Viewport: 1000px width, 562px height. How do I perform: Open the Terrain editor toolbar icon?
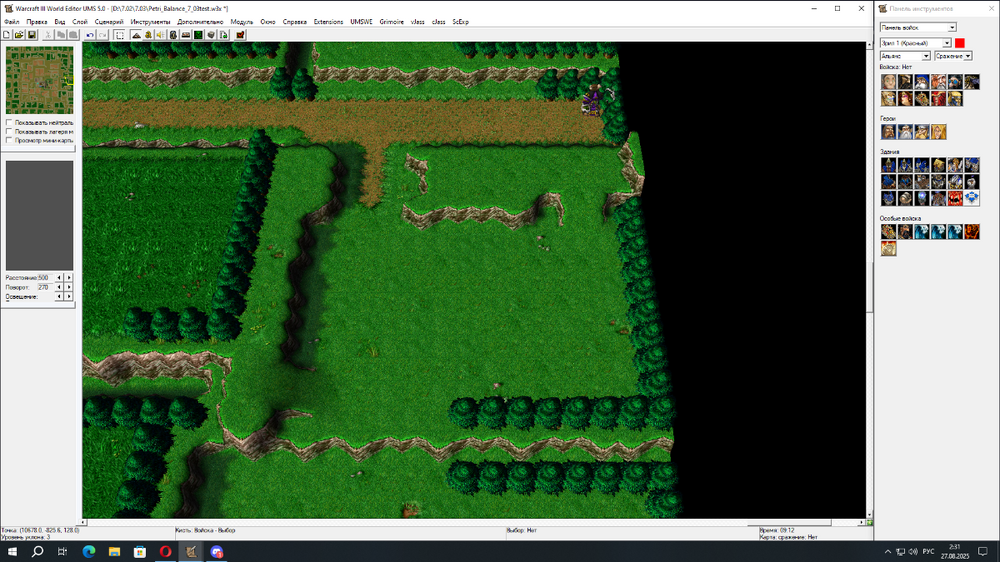click(135, 35)
